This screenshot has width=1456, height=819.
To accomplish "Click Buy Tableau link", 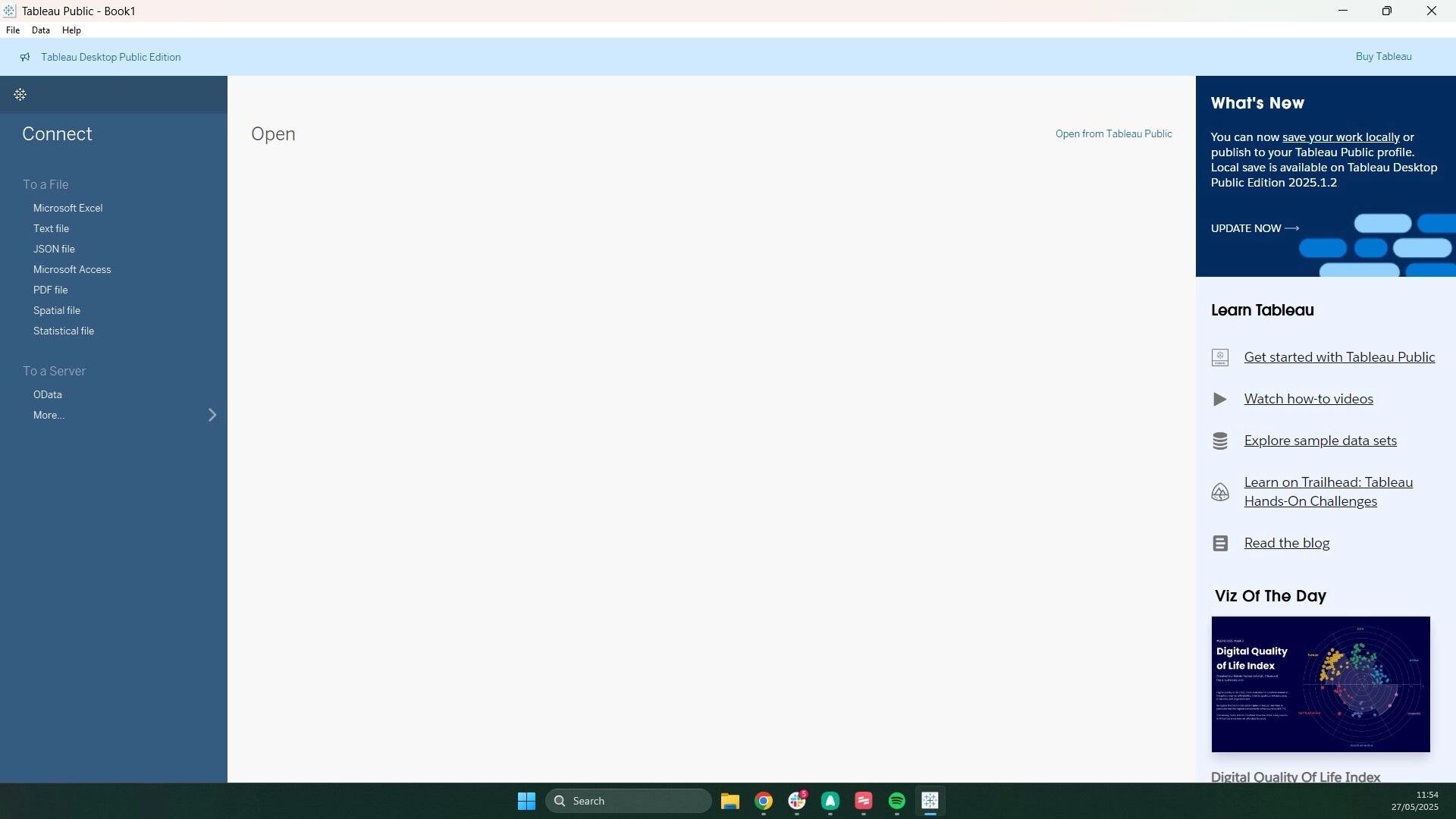I will tap(1383, 57).
